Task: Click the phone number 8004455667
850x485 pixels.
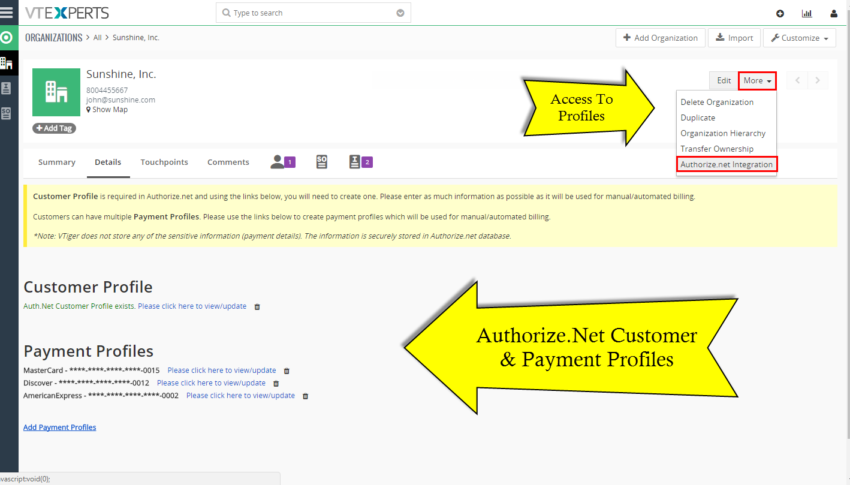Action: (107, 90)
